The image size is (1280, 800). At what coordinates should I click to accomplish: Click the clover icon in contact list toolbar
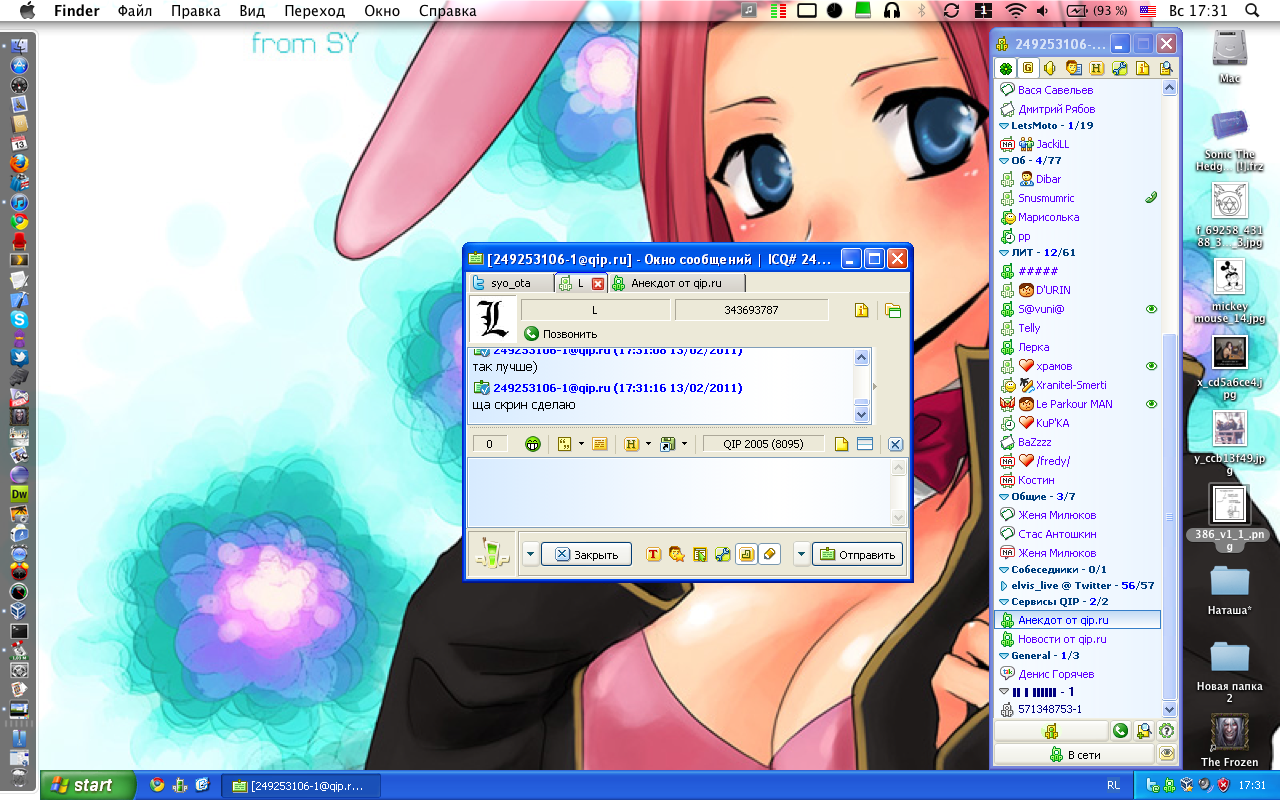point(1005,68)
